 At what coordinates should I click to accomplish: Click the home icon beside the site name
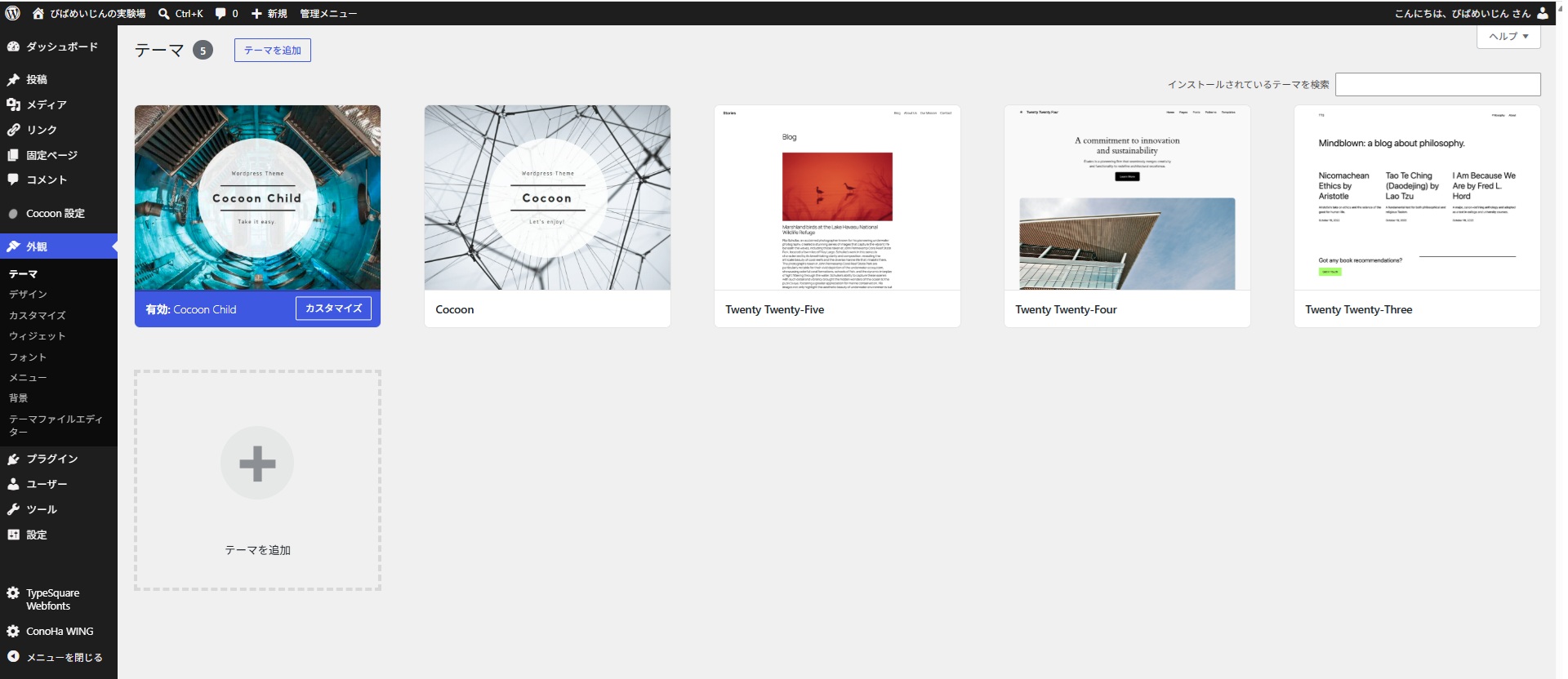(38, 13)
